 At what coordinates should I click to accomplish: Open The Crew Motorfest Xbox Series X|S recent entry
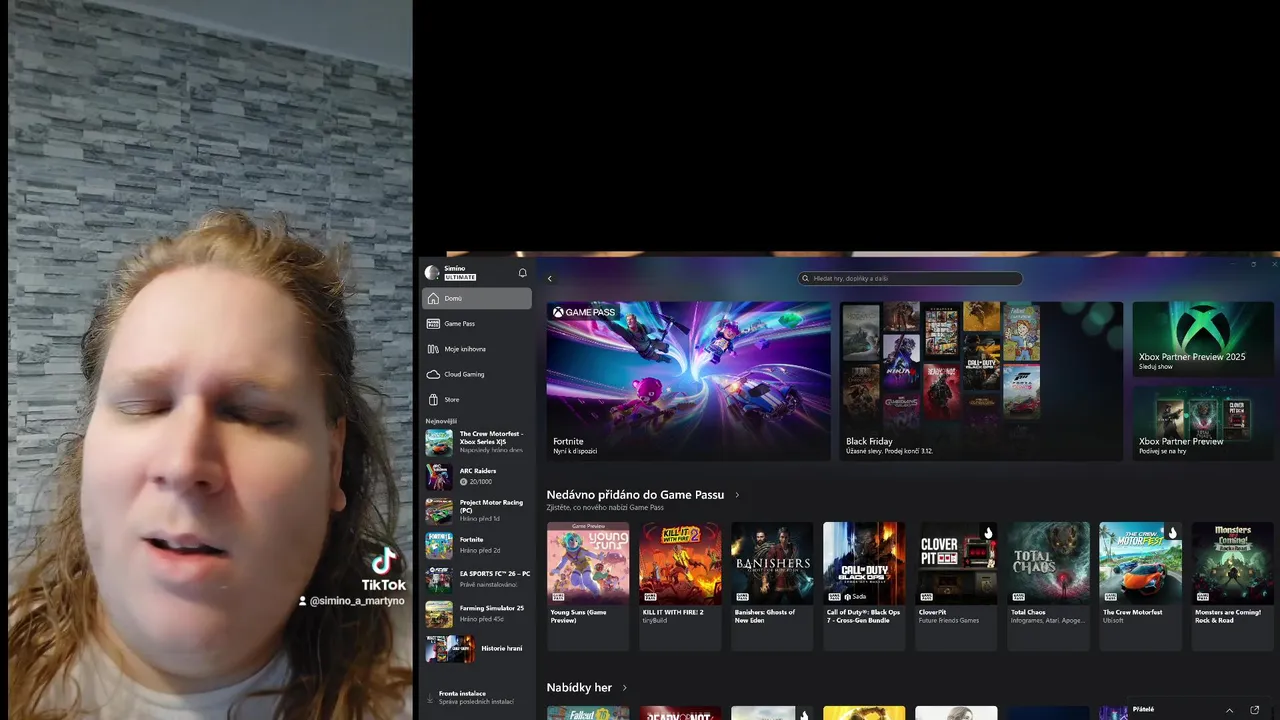coord(478,442)
